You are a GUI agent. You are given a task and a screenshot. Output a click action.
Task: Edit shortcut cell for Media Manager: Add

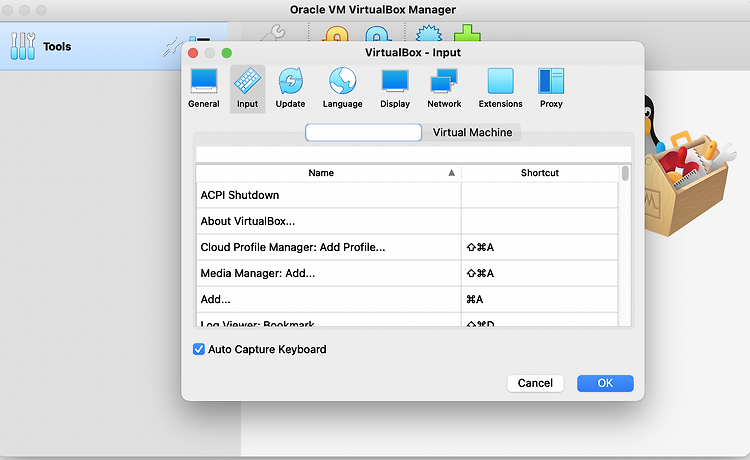[540, 273]
